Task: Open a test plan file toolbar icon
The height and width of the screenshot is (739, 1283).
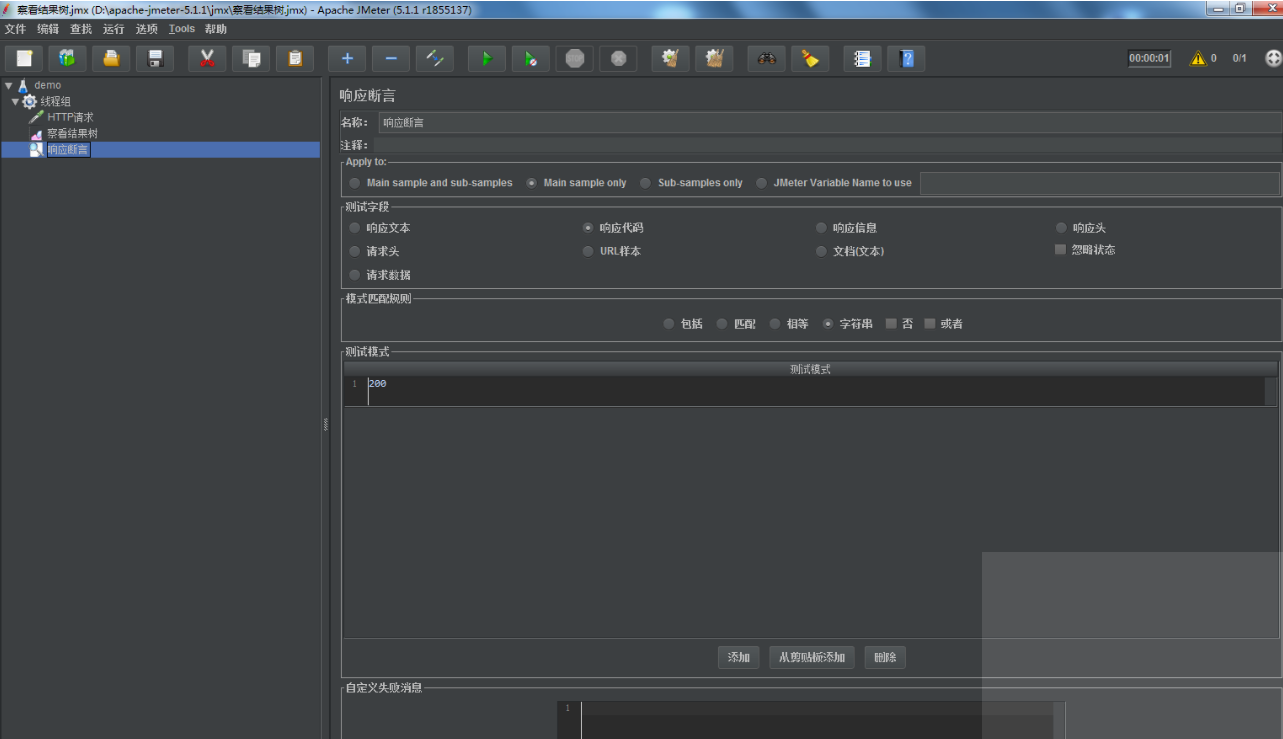Action: click(111, 58)
